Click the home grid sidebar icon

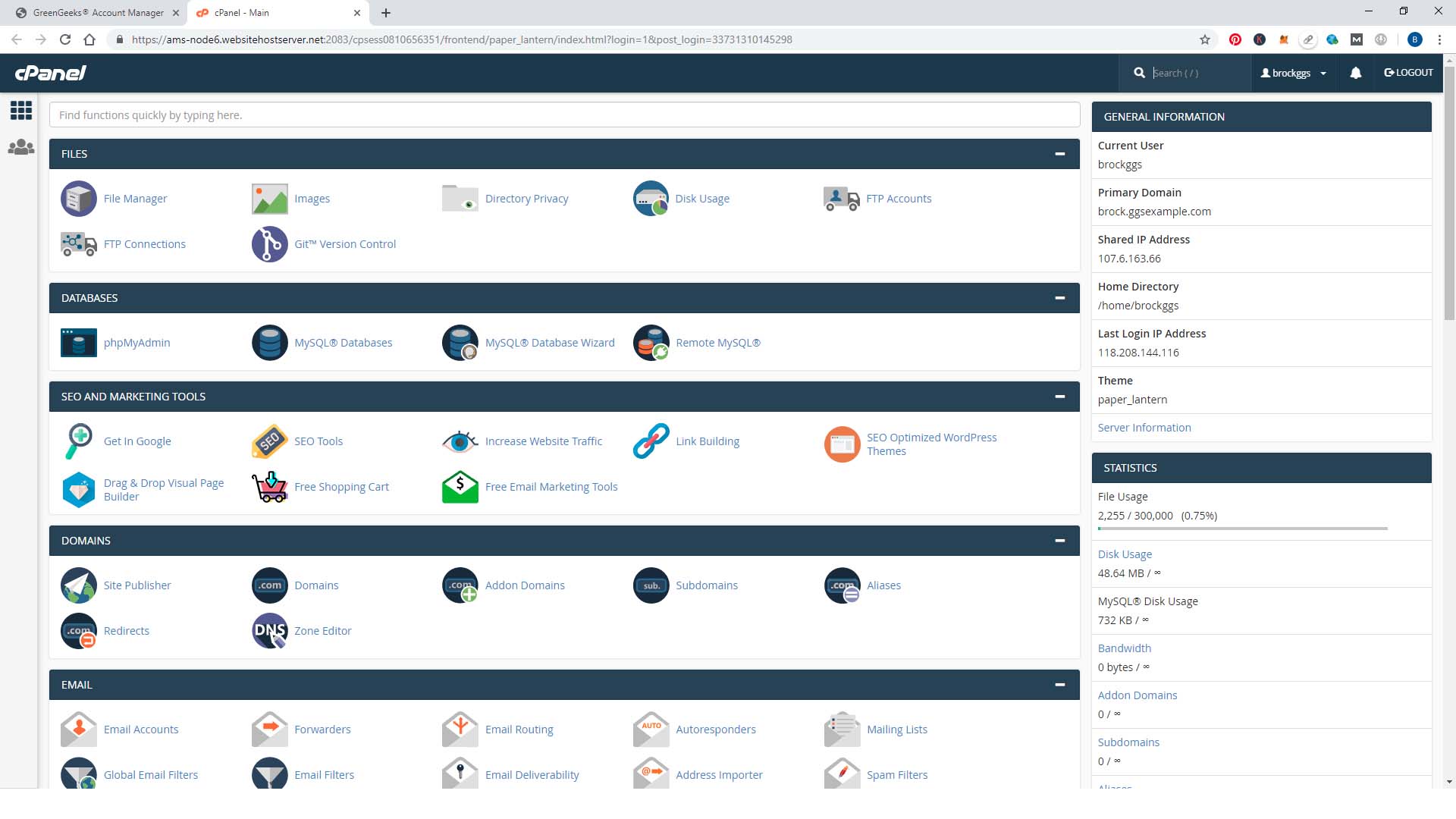coord(21,111)
